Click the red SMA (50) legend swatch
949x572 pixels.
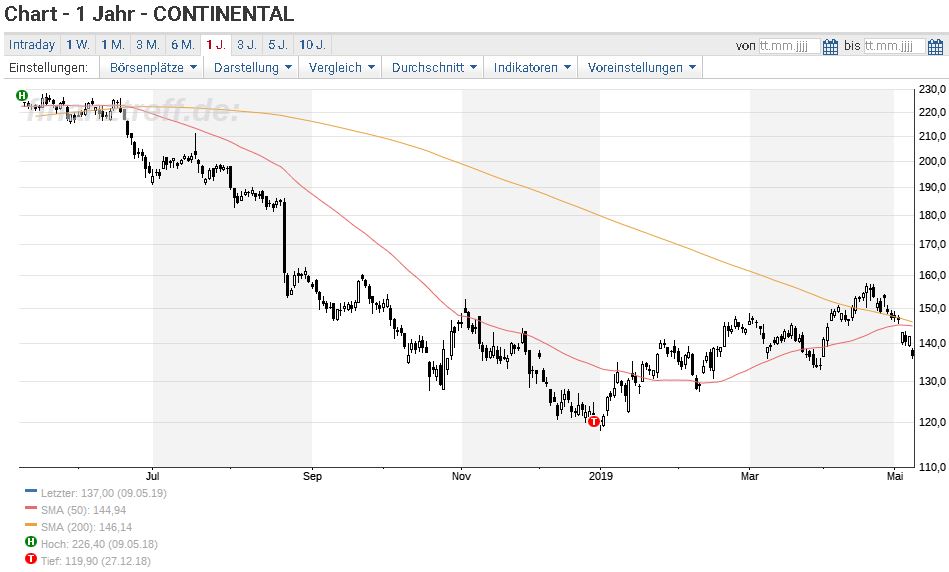click(x=31, y=508)
